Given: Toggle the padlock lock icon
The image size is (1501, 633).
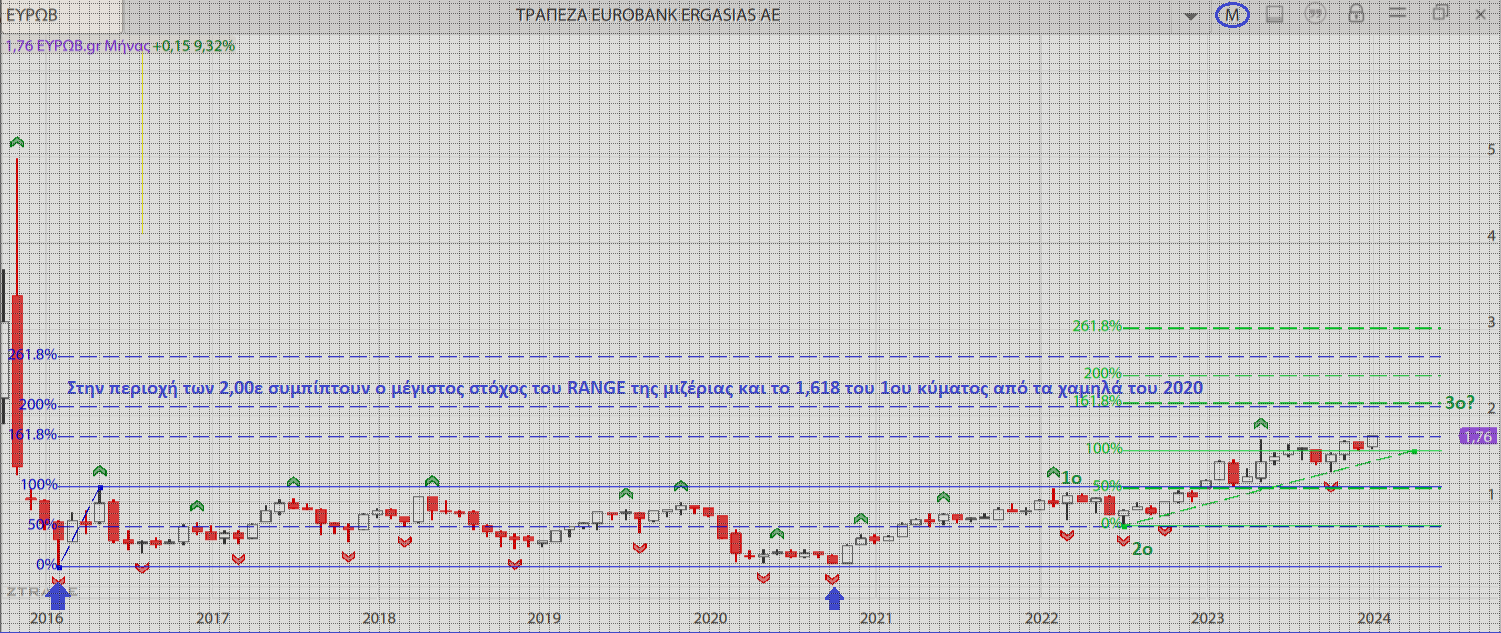Looking at the screenshot, I should pos(1356,14).
